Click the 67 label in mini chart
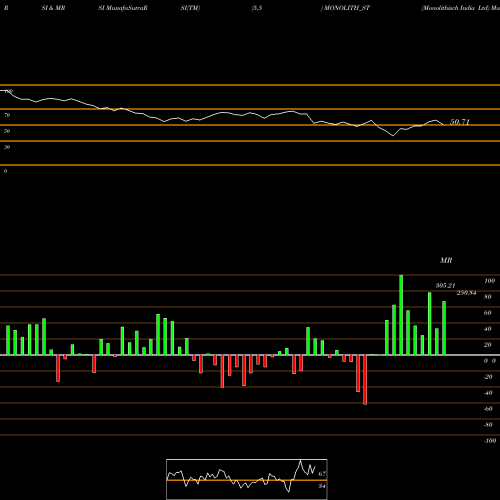The image size is (500, 500). pyautogui.click(x=322, y=474)
